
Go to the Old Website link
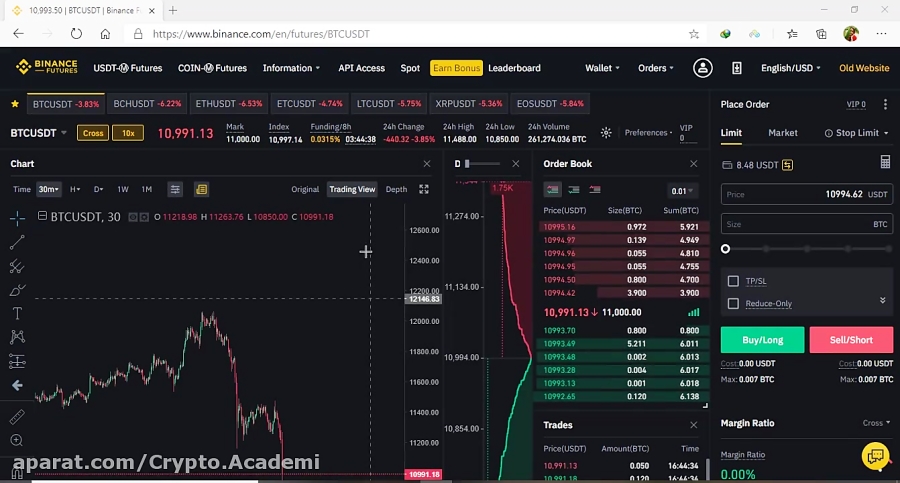(x=864, y=68)
